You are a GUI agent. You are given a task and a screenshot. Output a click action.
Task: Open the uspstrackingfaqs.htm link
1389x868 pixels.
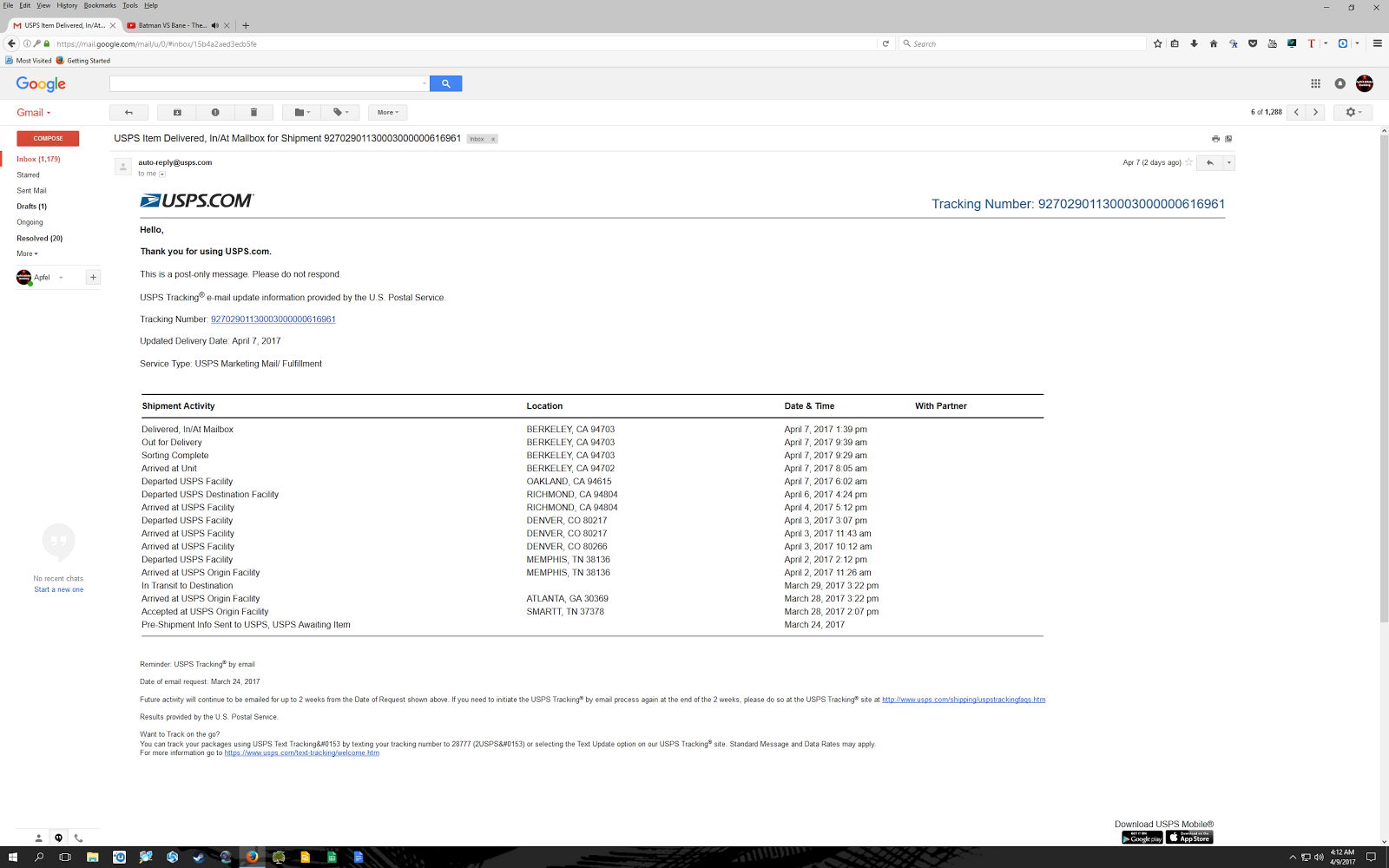point(964,700)
